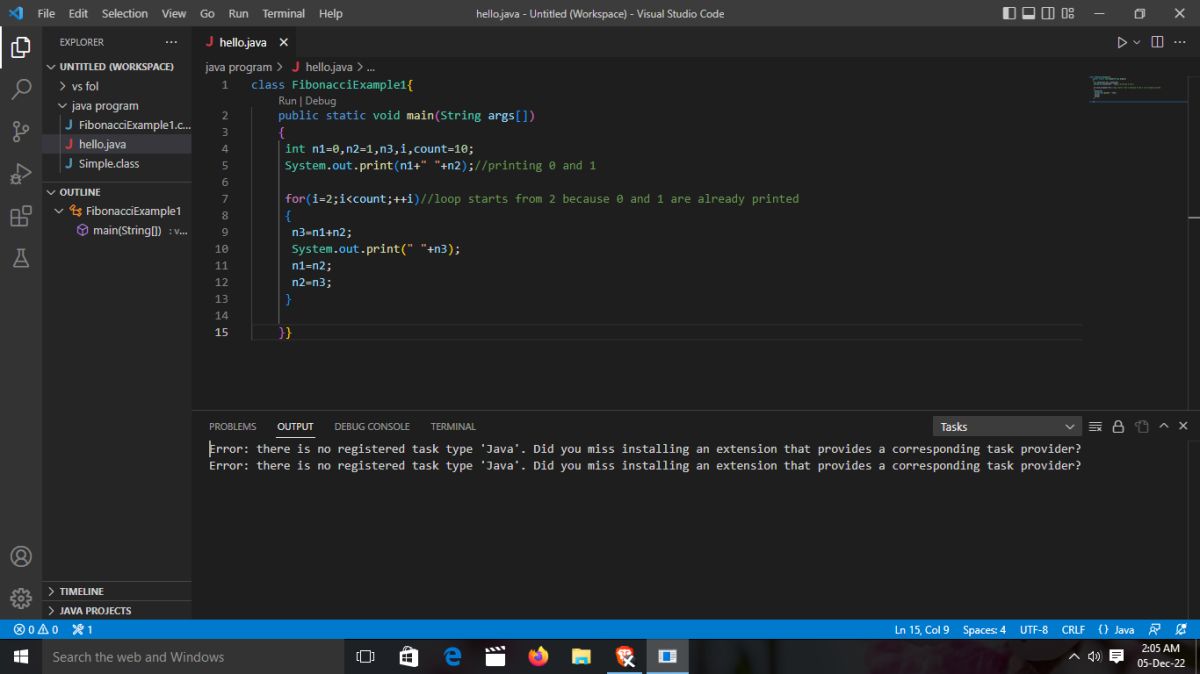Toggle Primary Side Bar visibility

[1009, 14]
